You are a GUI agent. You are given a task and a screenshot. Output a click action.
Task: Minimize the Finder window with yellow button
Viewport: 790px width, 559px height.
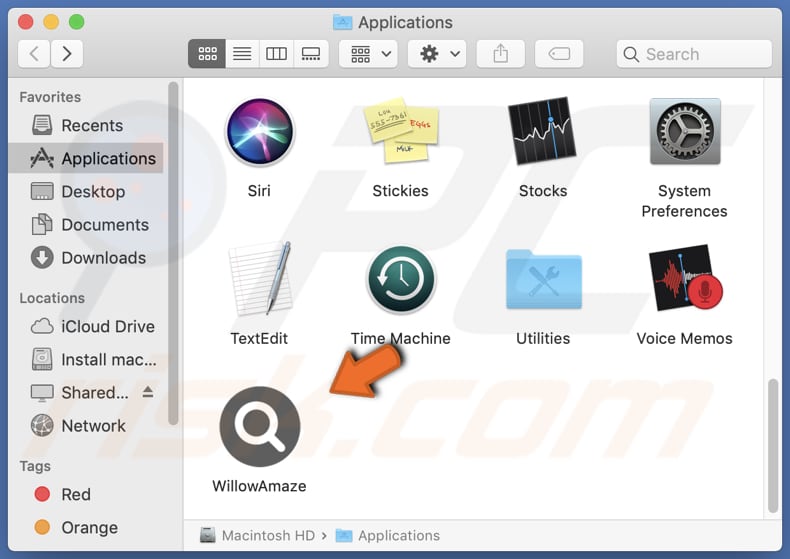[x=51, y=22]
